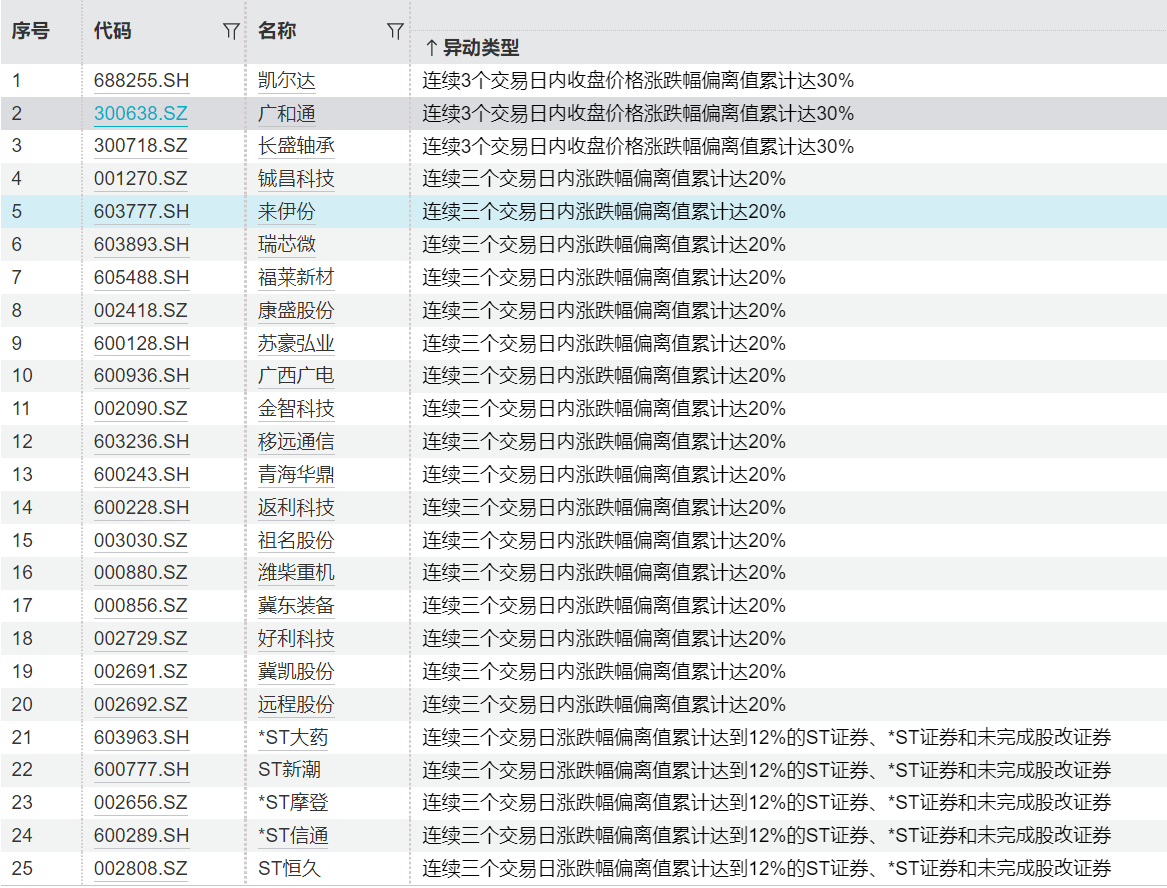Viewport: 1167px width, 888px height.
Task: Select stock name *ST摩登
Action: click(x=293, y=802)
